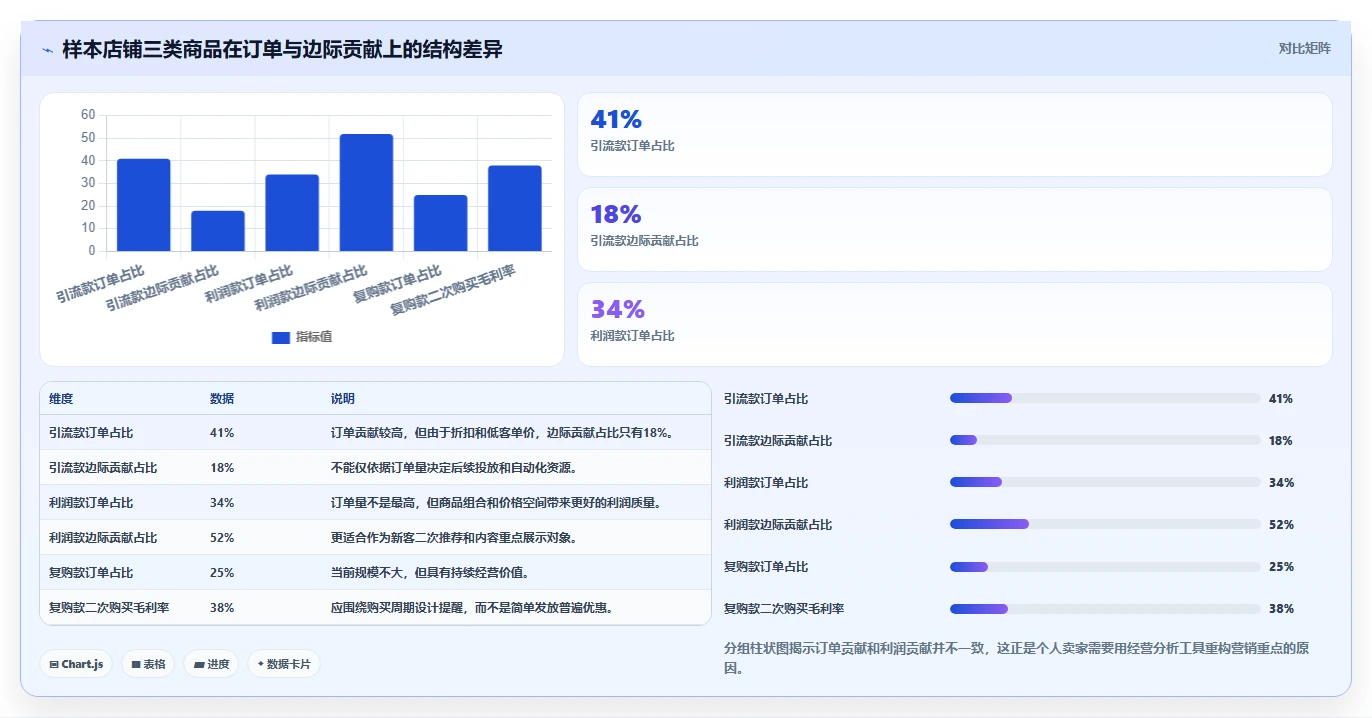Viewport: 1372px width, 718px height.
Task: Click the footnote text starting 分组柱状图揭示
Action: pos(1016,658)
